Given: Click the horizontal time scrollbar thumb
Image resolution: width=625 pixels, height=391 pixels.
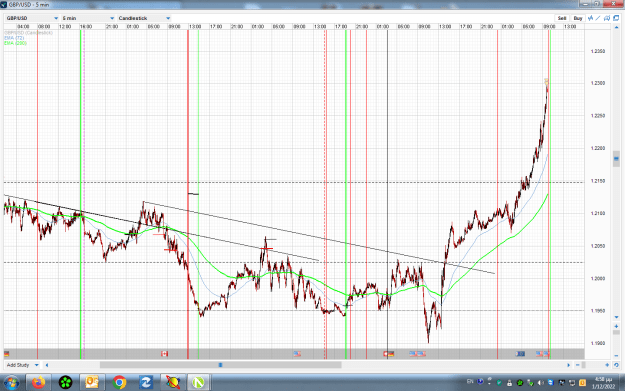Looking at the screenshot, I should [220, 365].
